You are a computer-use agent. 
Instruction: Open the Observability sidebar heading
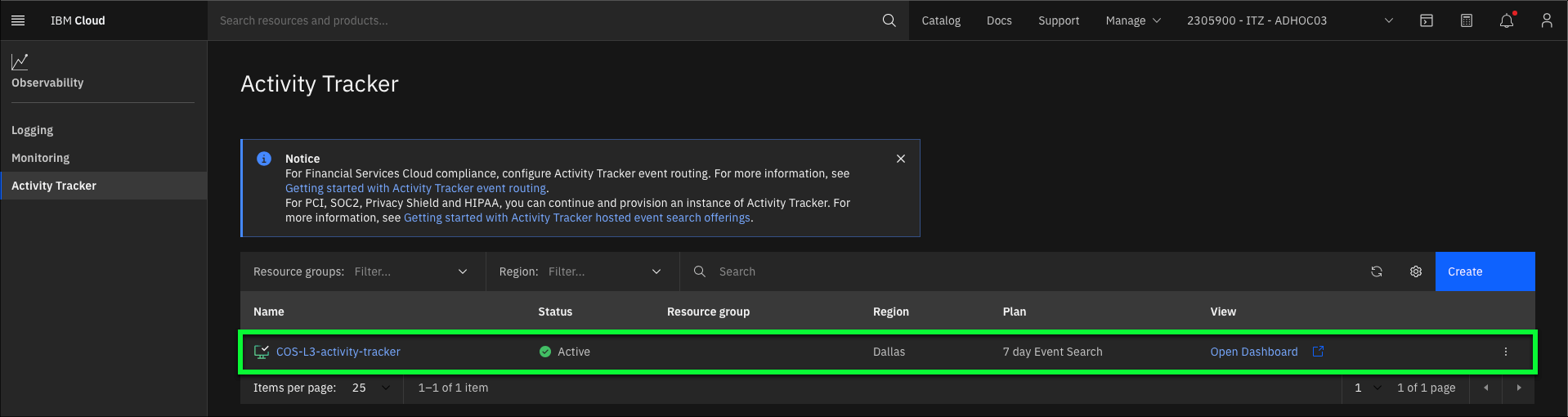coord(47,83)
